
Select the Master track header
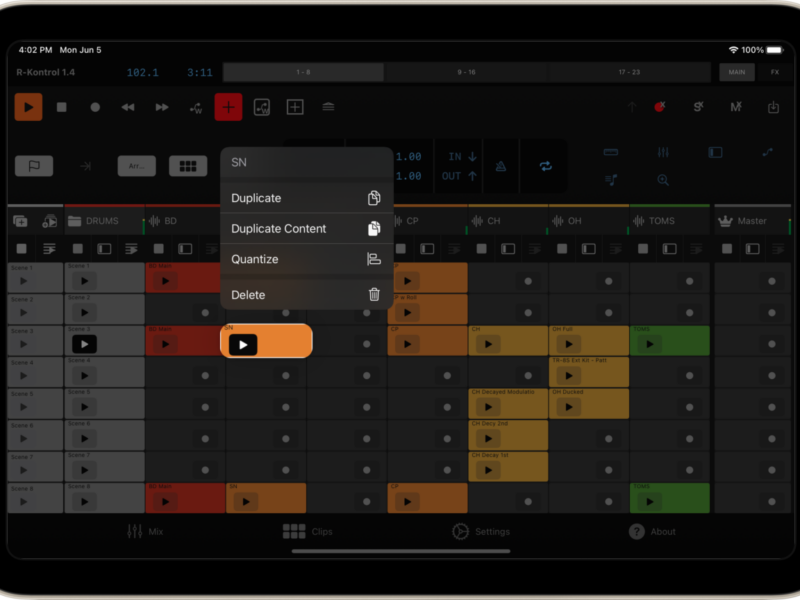pos(753,221)
